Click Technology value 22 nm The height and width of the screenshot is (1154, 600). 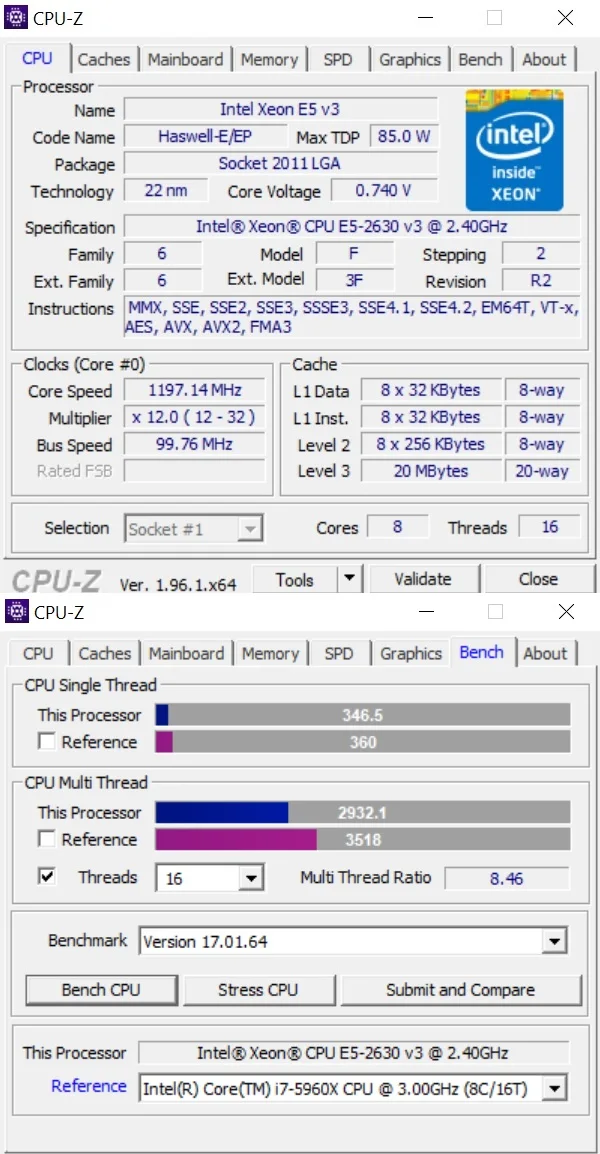(x=166, y=191)
